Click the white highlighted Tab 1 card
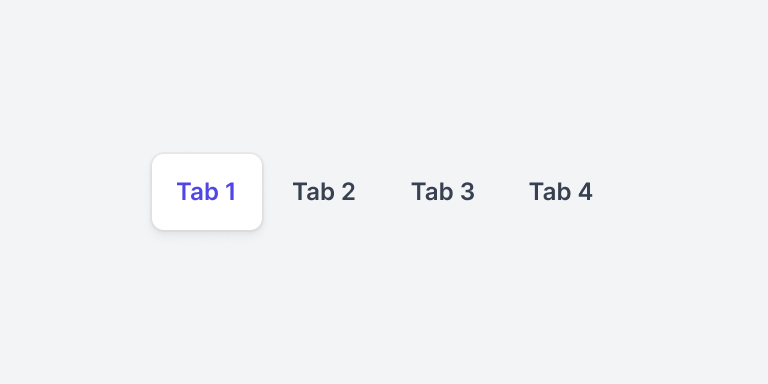 [x=207, y=192]
